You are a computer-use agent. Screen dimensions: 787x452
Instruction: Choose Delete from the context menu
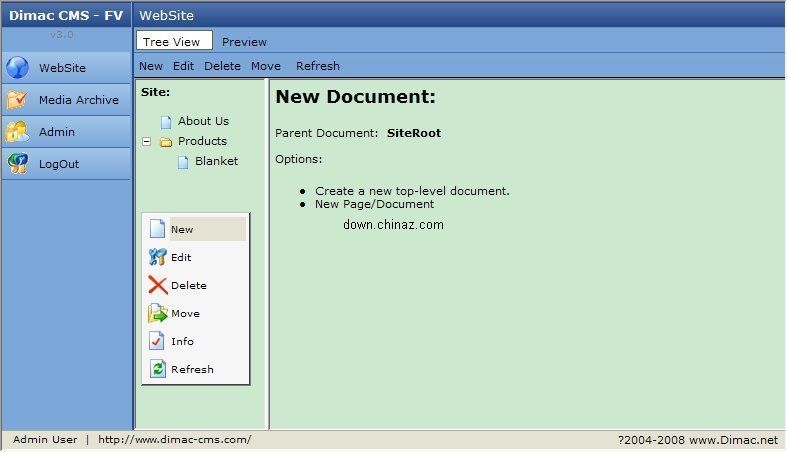189,285
